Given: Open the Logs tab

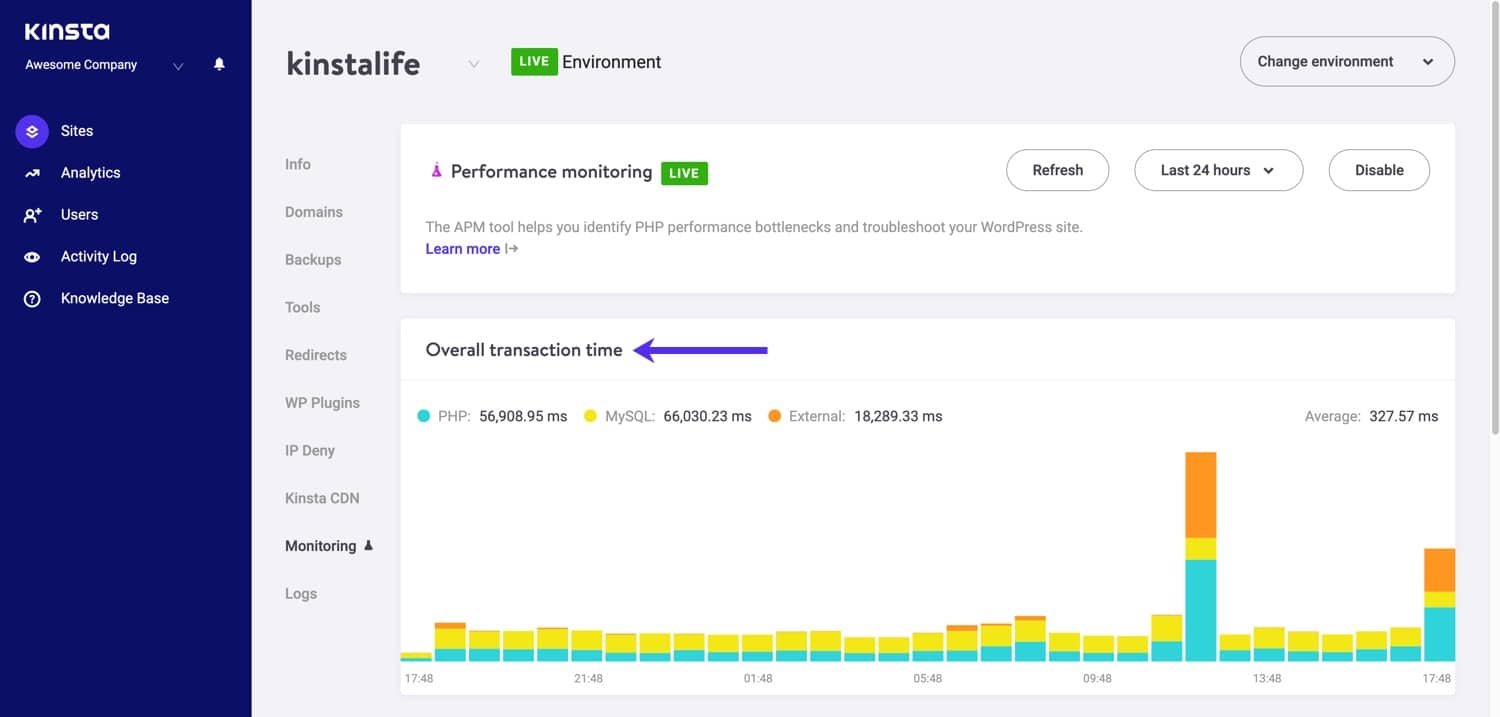Looking at the screenshot, I should [x=301, y=593].
